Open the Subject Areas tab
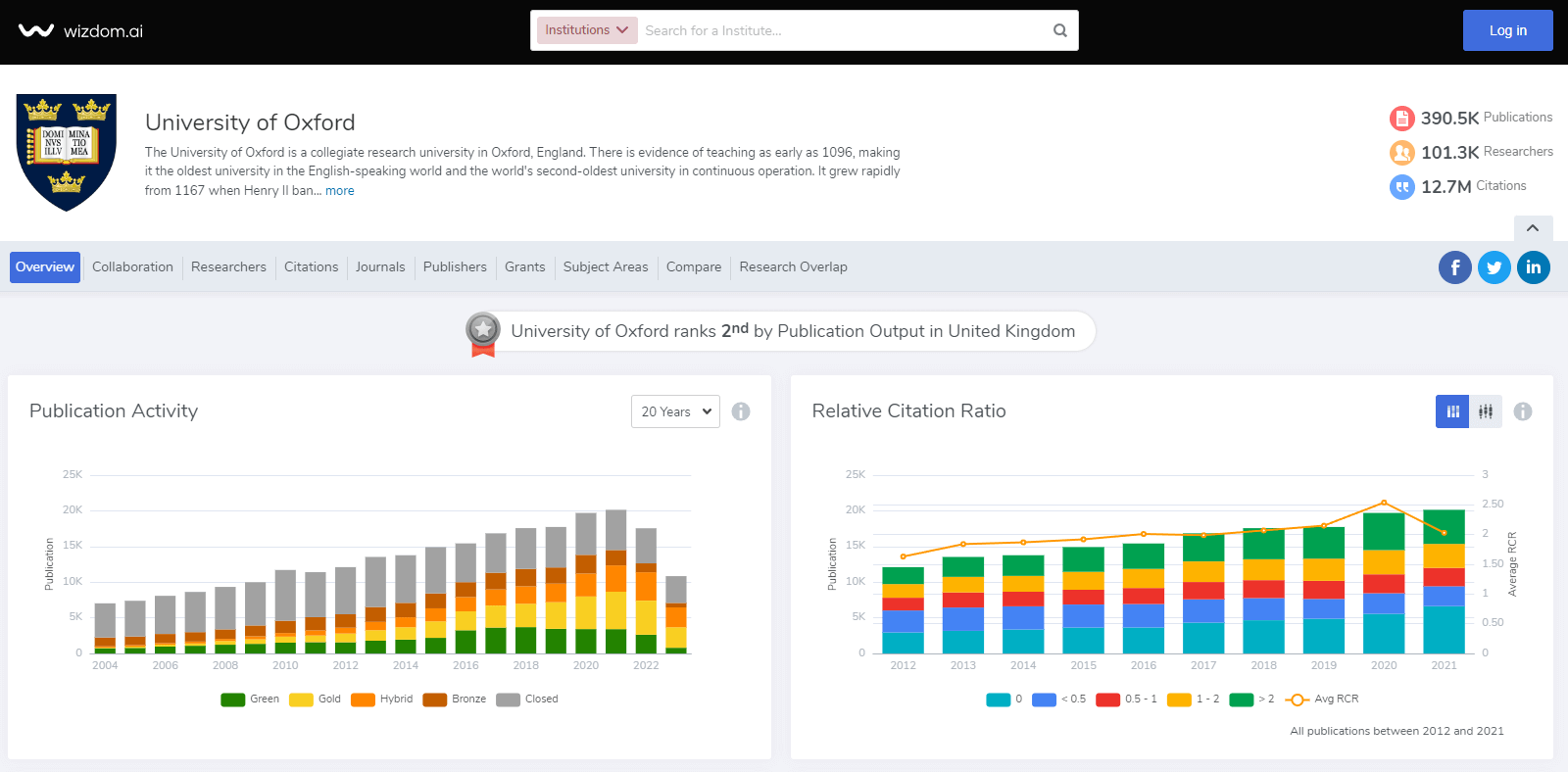Viewport: 1568px width, 772px height. click(606, 267)
